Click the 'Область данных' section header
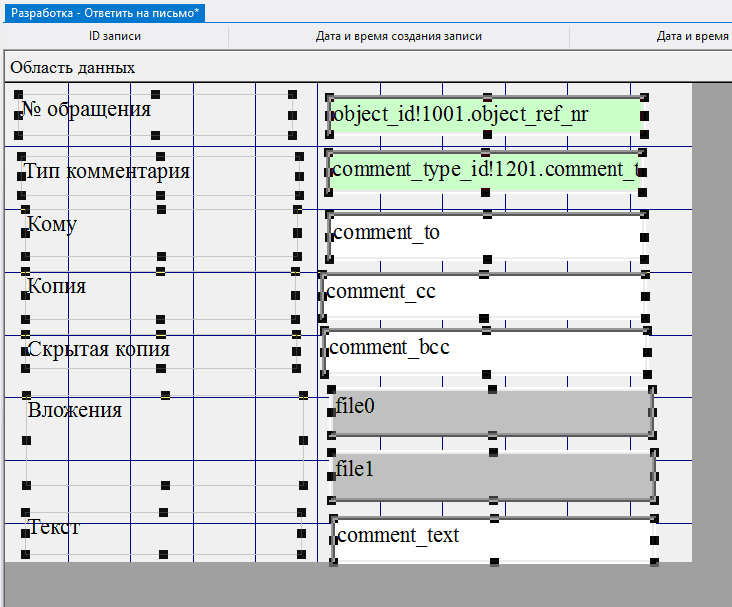This screenshot has width=732, height=607. [x=72, y=67]
